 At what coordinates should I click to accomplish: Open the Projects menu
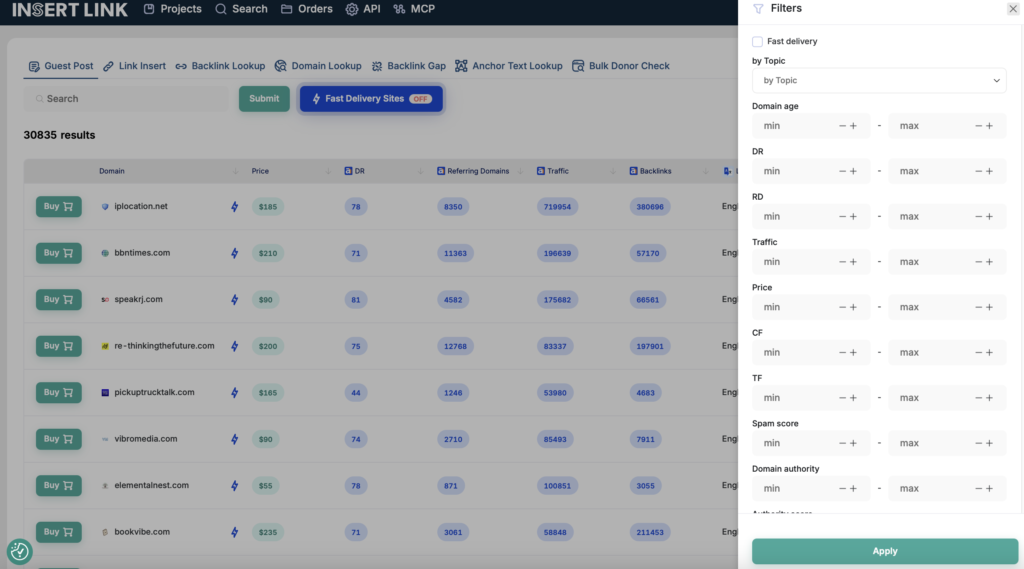pyautogui.click(x=173, y=9)
